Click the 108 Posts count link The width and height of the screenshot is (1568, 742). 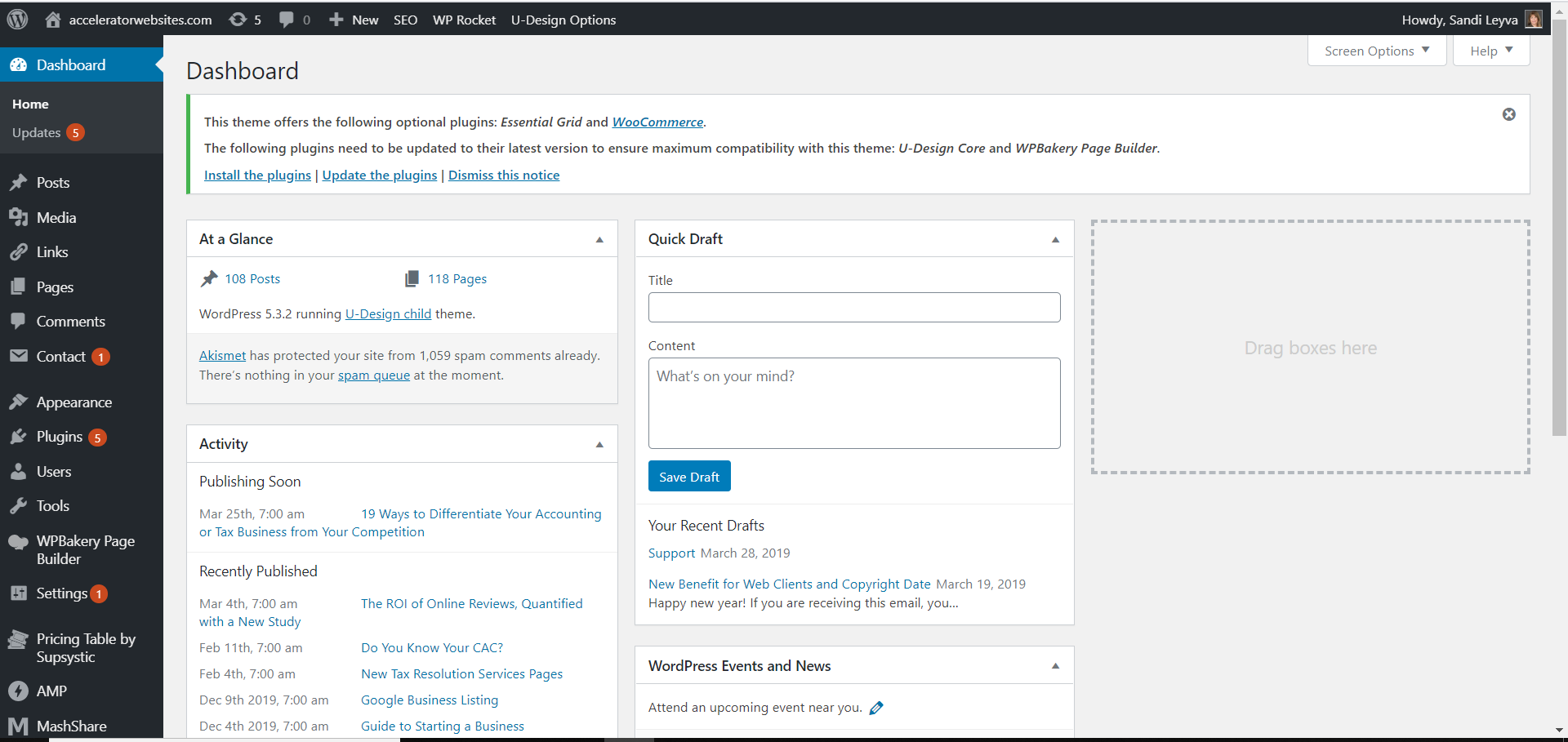click(x=252, y=278)
